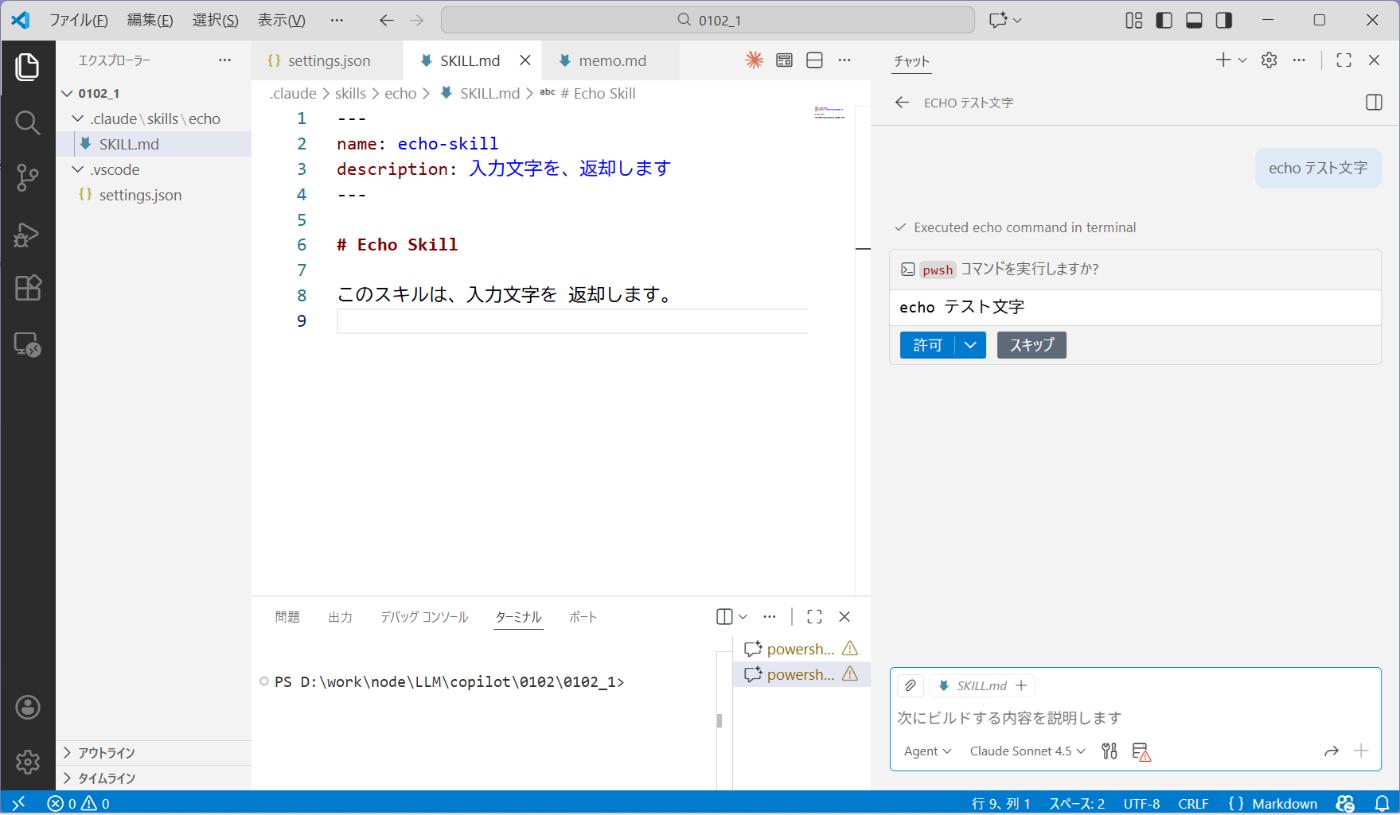Toggle the primary sidebar visibility
This screenshot has width=1400, height=815.
1163,19
